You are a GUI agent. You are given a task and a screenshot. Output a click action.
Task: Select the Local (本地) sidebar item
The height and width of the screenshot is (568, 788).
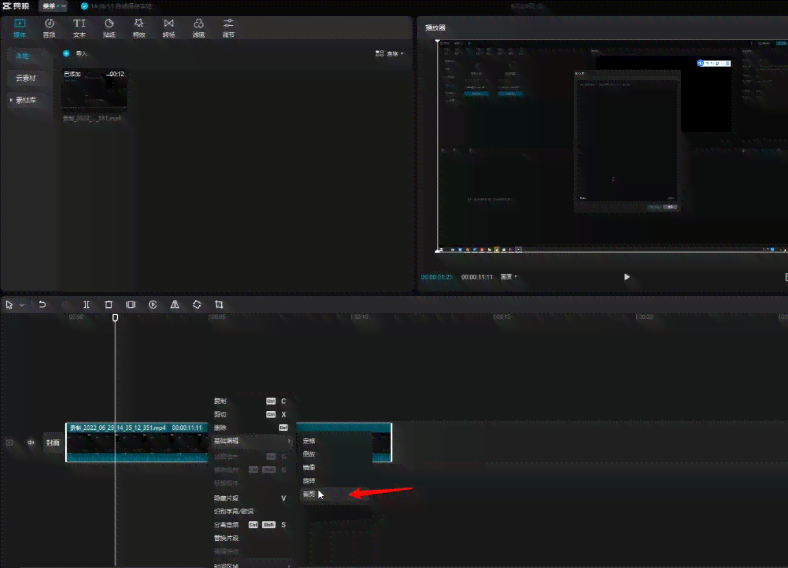click(23, 56)
